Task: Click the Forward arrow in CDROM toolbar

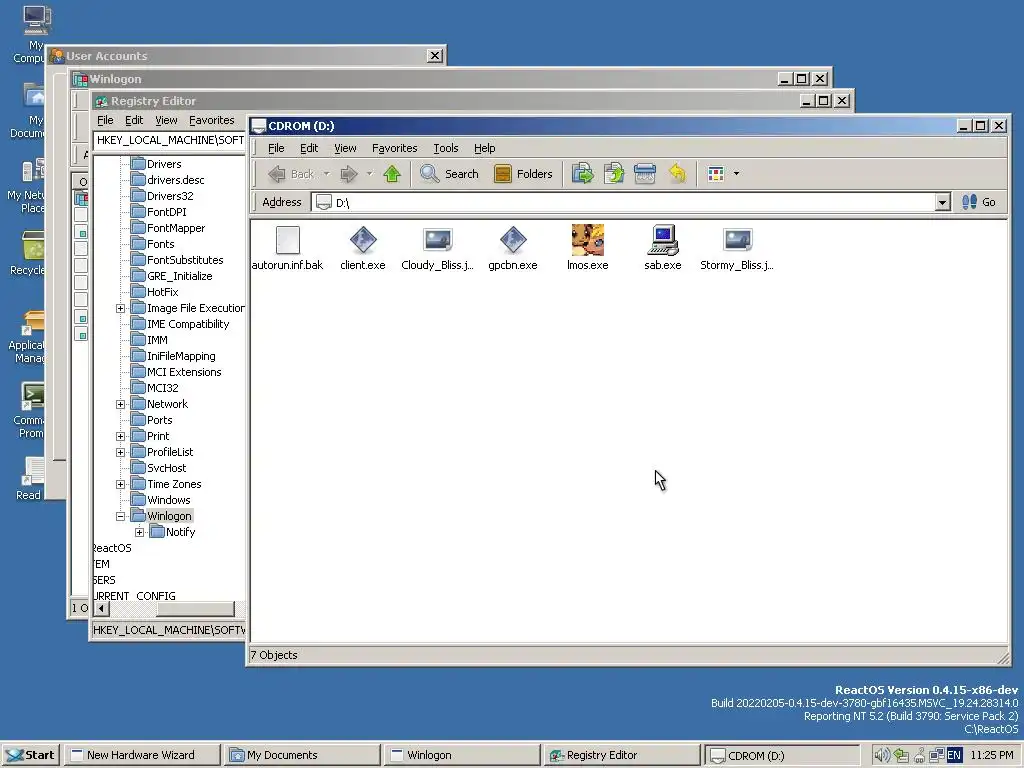Action: click(x=349, y=174)
